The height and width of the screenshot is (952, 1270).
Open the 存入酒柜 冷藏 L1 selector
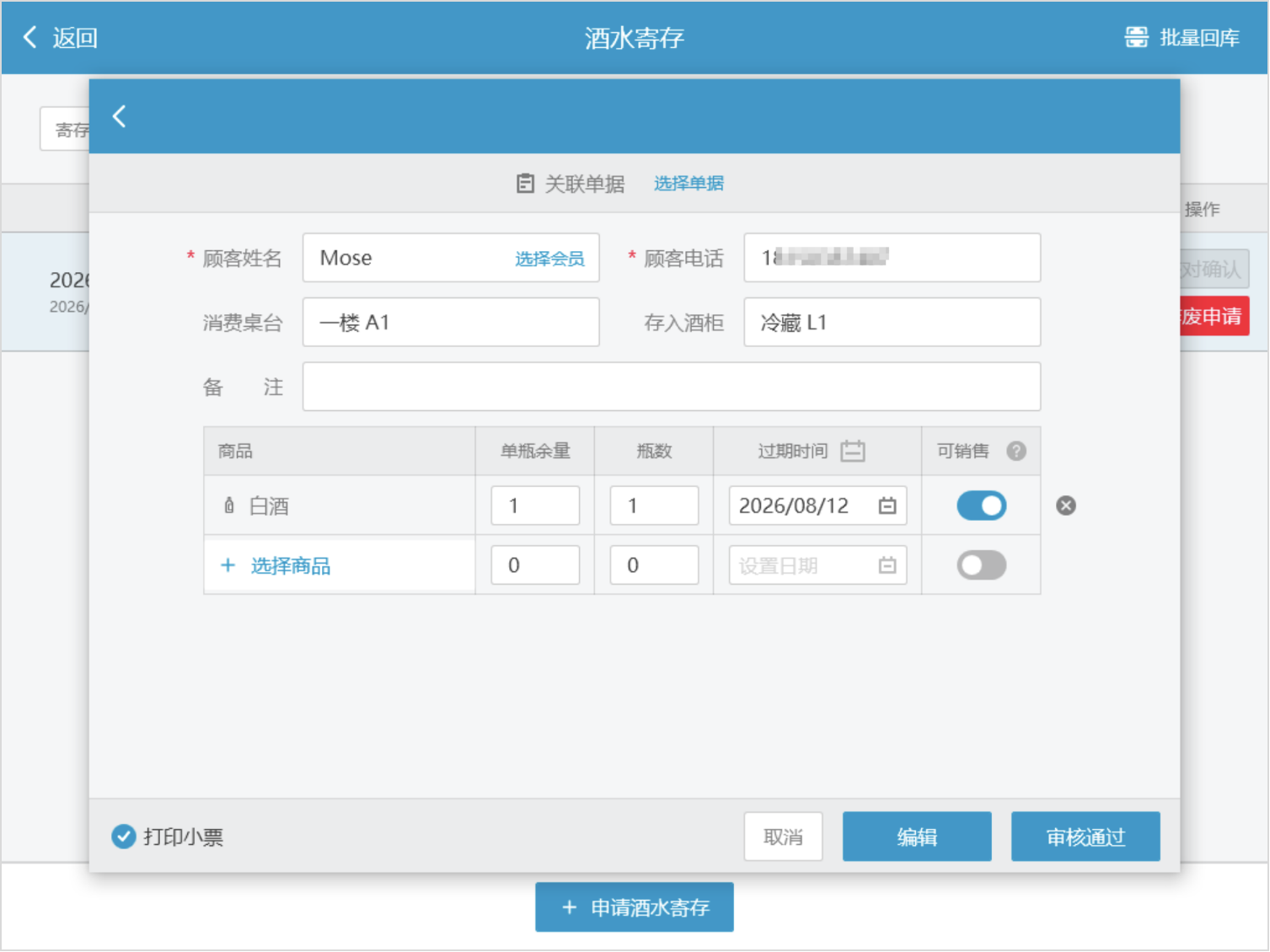[x=892, y=322]
